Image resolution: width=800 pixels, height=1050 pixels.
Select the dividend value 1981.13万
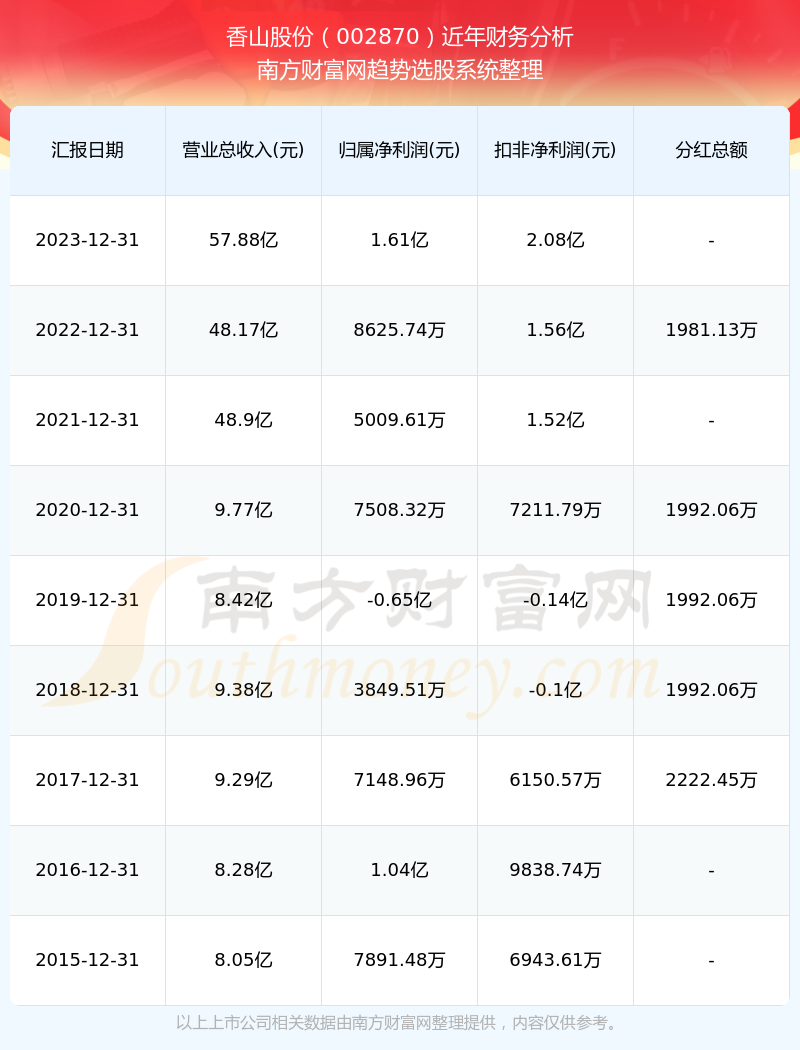[x=712, y=330]
